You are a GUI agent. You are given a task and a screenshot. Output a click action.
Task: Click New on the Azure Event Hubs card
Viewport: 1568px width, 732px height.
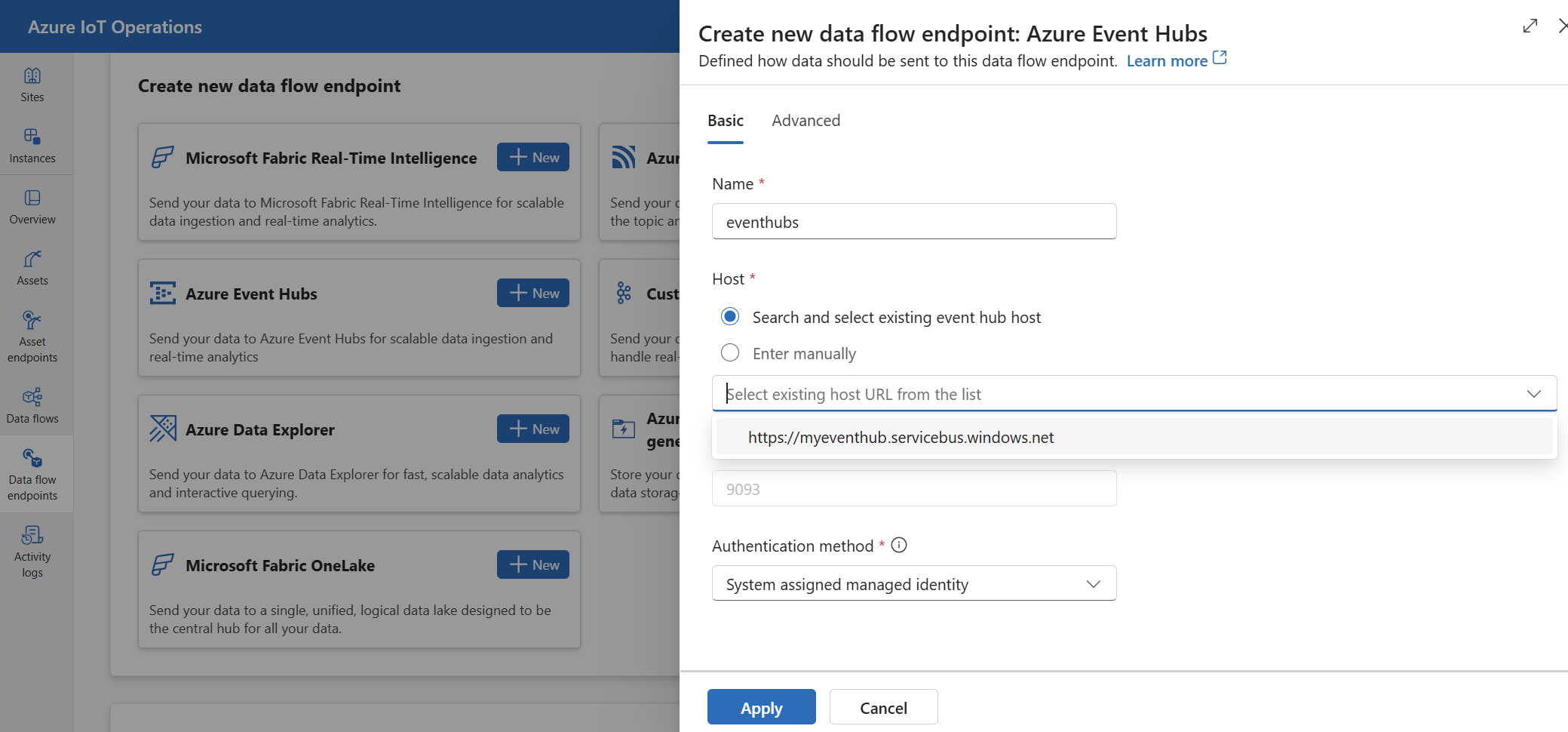(x=533, y=293)
